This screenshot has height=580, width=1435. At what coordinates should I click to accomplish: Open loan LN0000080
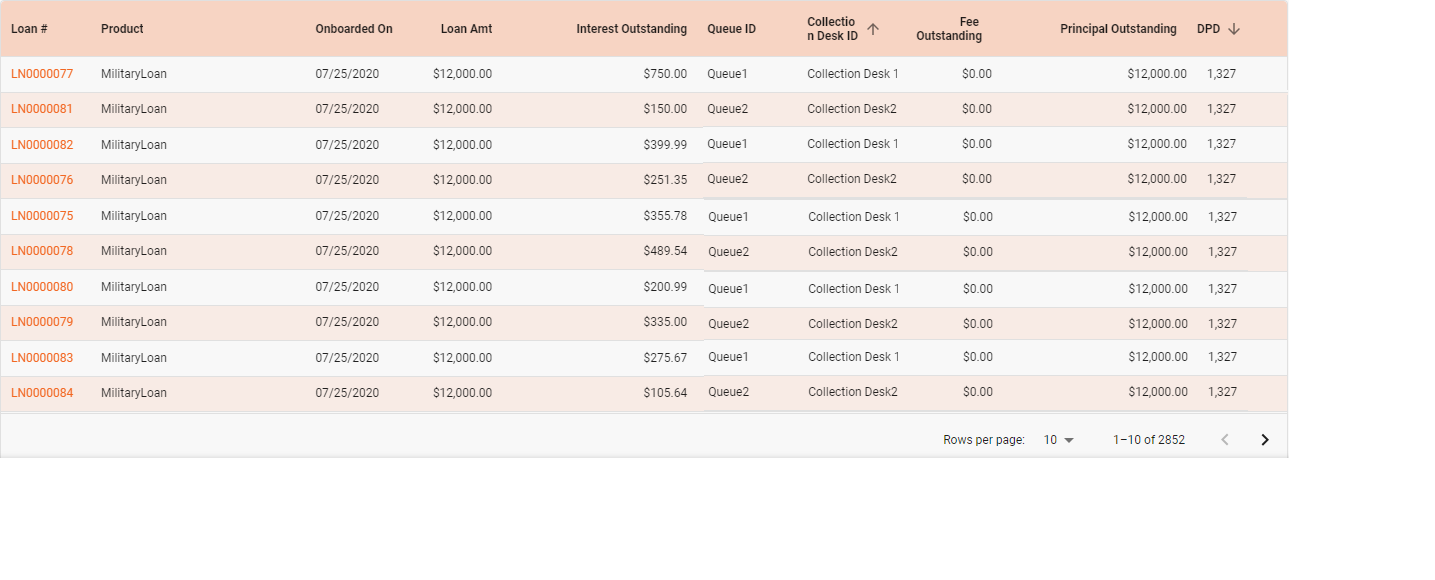tap(42, 287)
